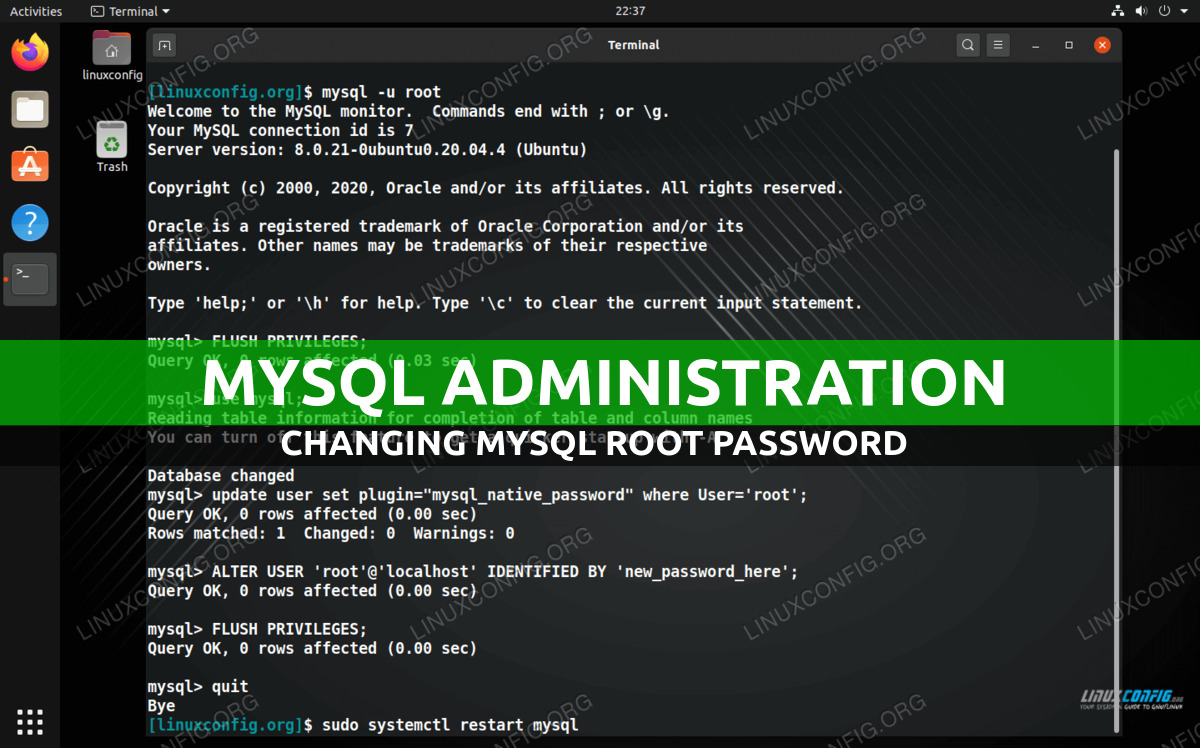This screenshot has width=1200, height=748.
Task: Maximize the Terminal window
Action: [1069, 45]
